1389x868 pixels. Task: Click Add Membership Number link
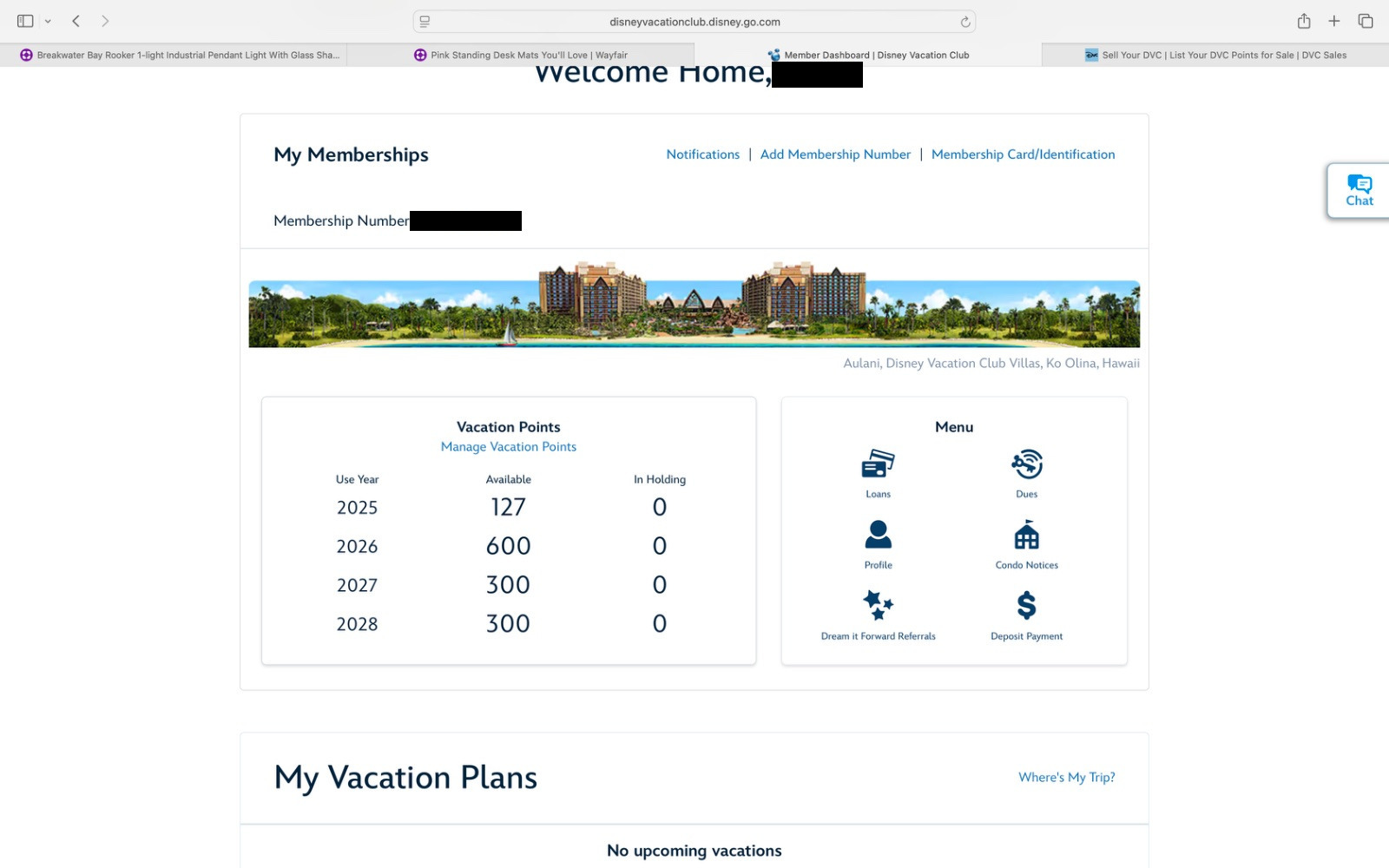pos(835,155)
